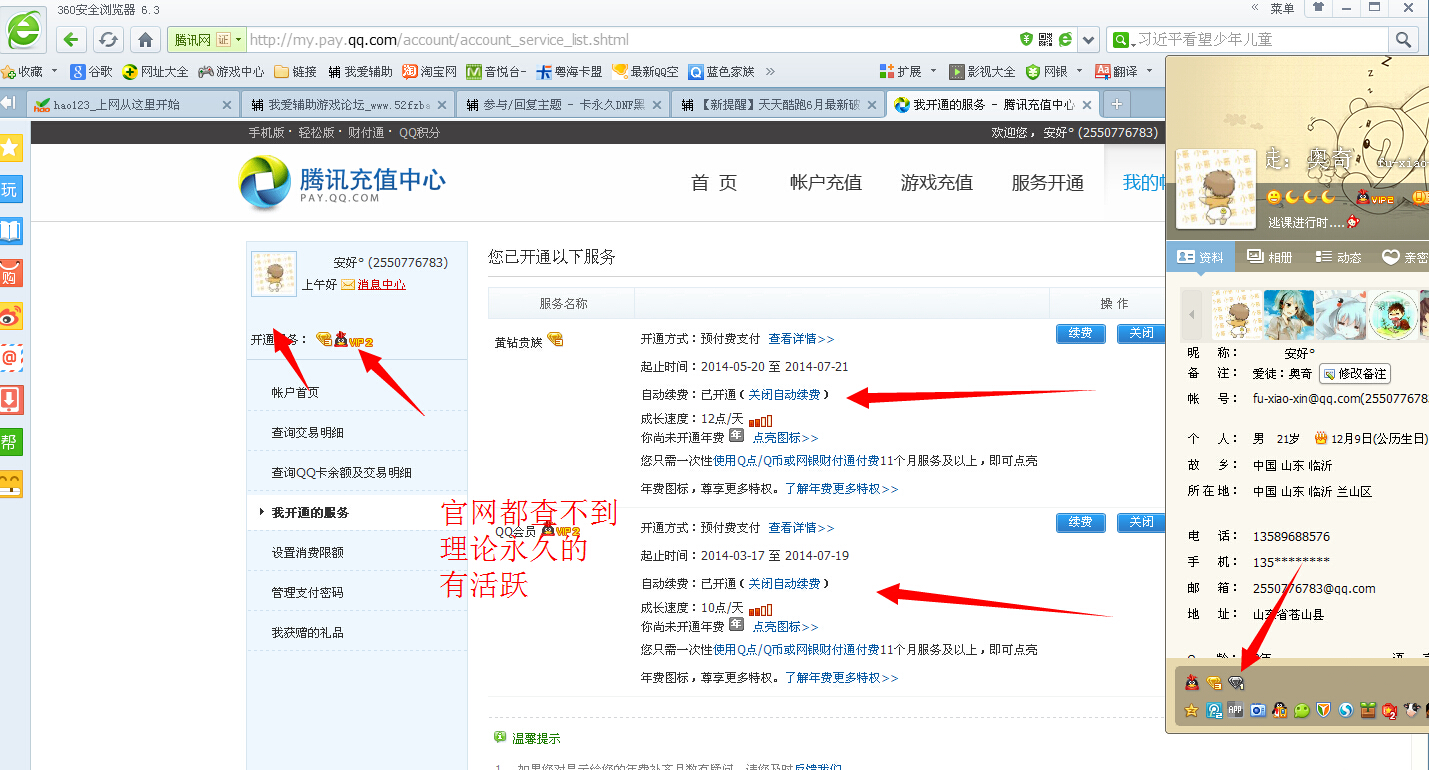The width and height of the screenshot is (1429, 770).
Task: Open the 帮 help sidebar icon
Action: point(11,443)
